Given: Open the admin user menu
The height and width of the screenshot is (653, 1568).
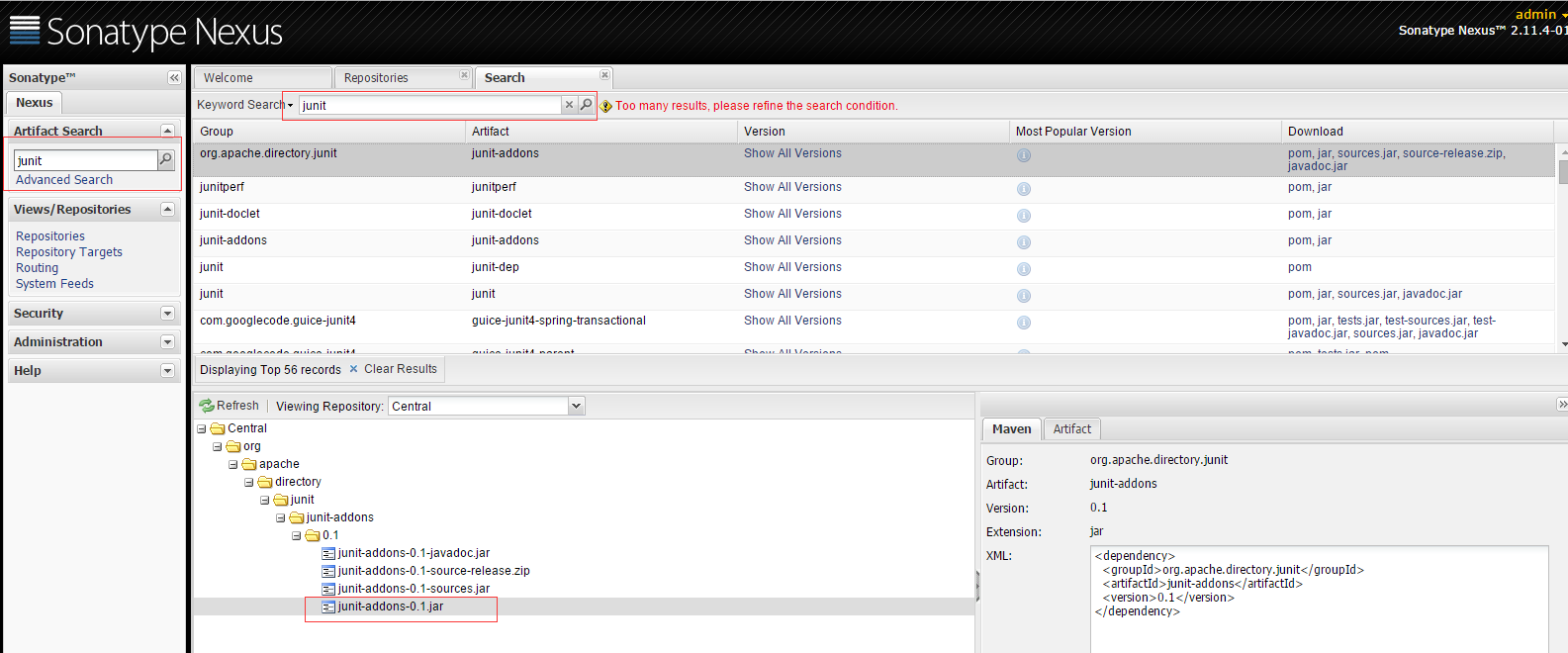Looking at the screenshot, I should pos(1540,14).
